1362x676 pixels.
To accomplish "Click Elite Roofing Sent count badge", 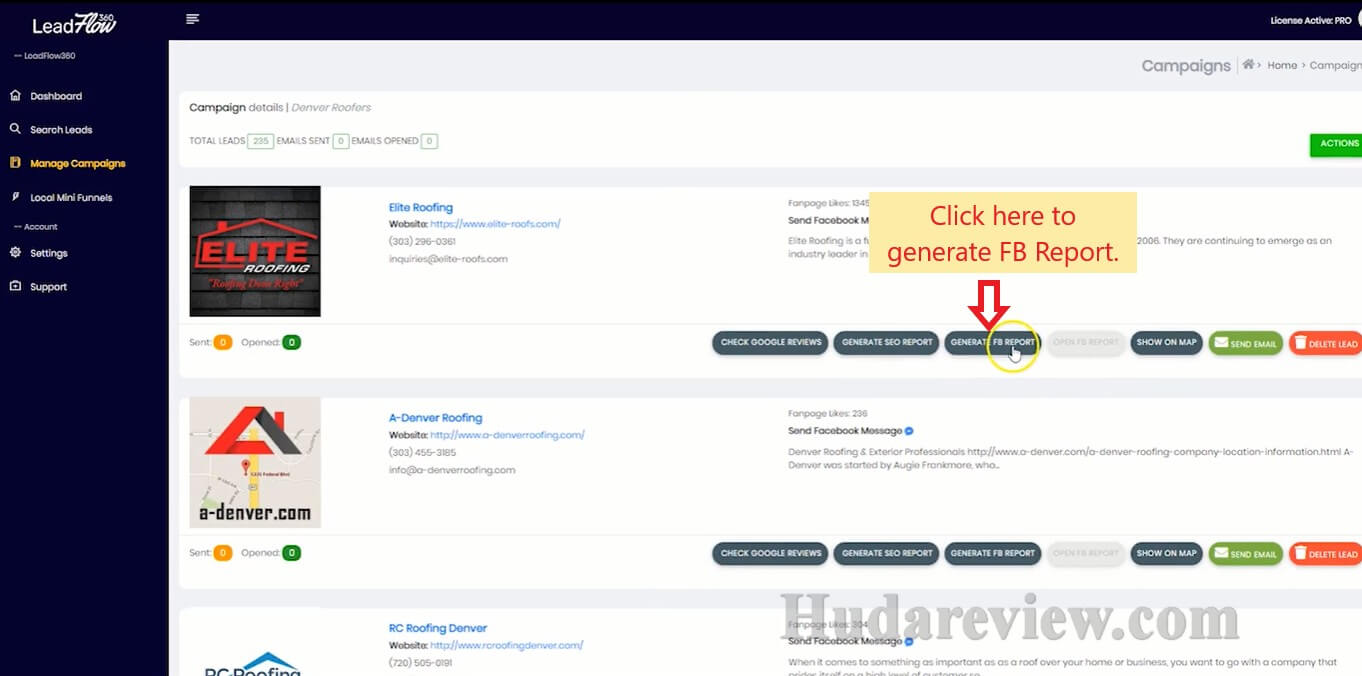I will click(x=222, y=342).
